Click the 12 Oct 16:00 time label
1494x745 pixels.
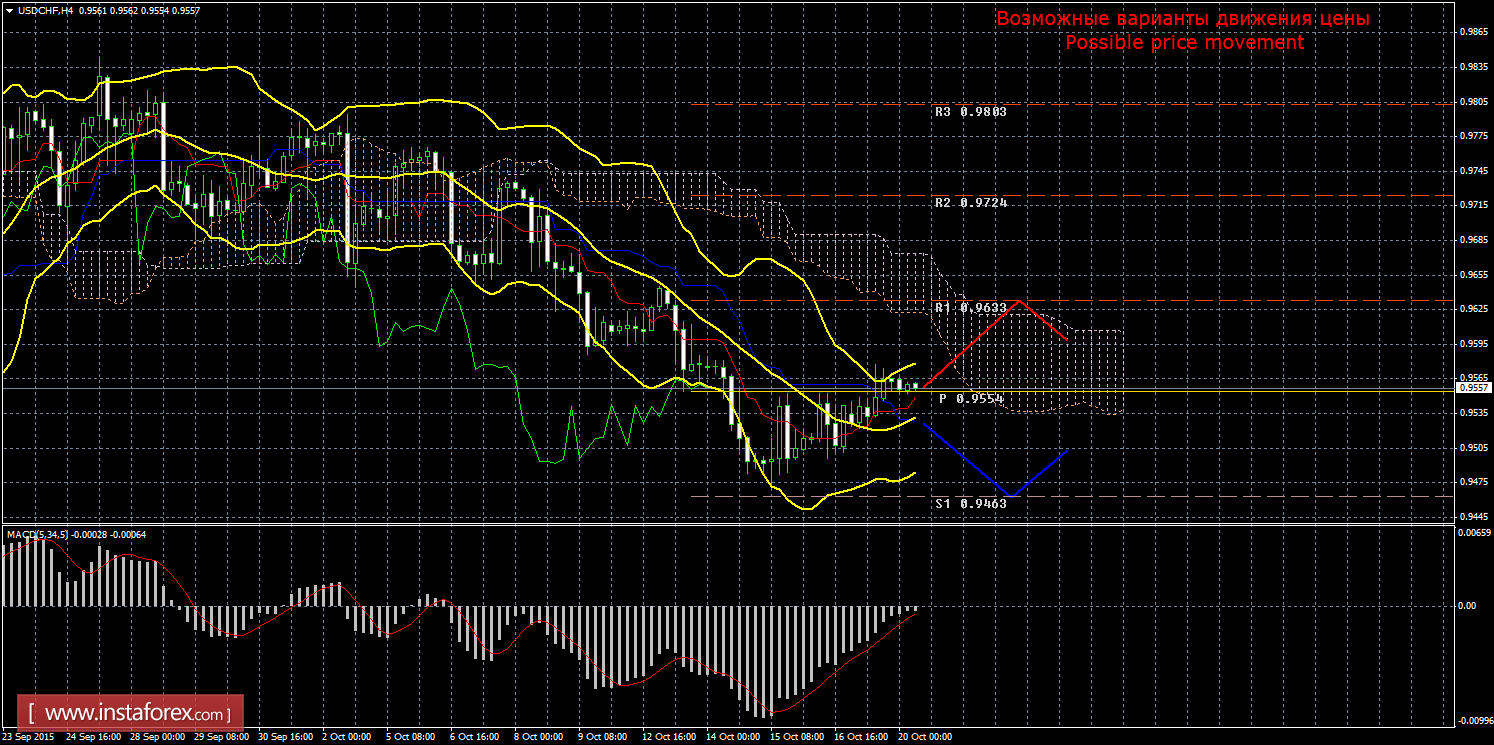pos(667,737)
